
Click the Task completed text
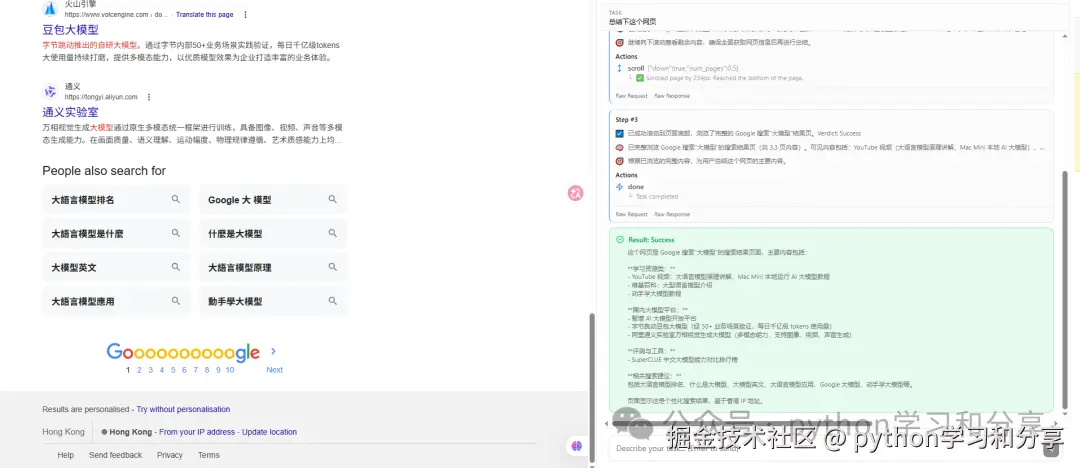pos(657,196)
